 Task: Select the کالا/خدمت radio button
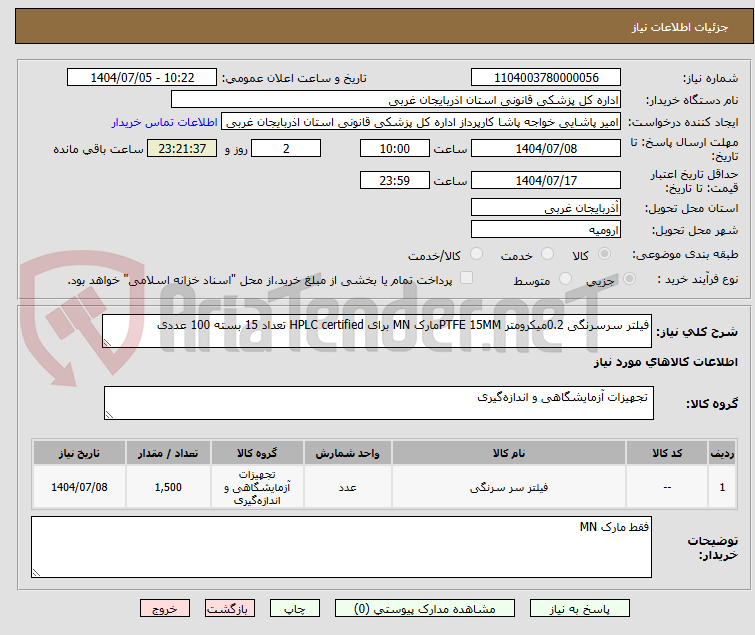[x=476, y=254]
